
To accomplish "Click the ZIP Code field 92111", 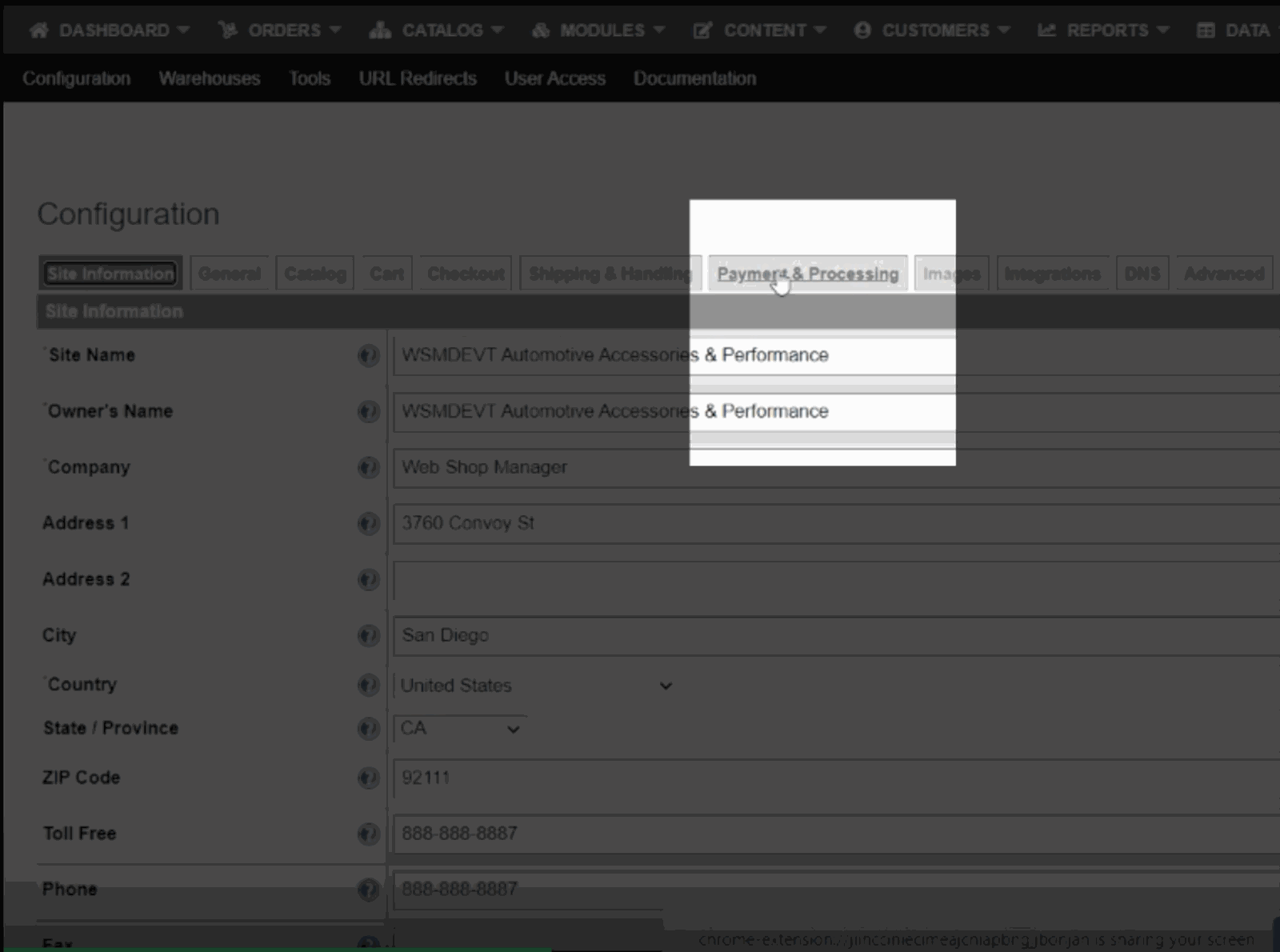I will pos(837,778).
